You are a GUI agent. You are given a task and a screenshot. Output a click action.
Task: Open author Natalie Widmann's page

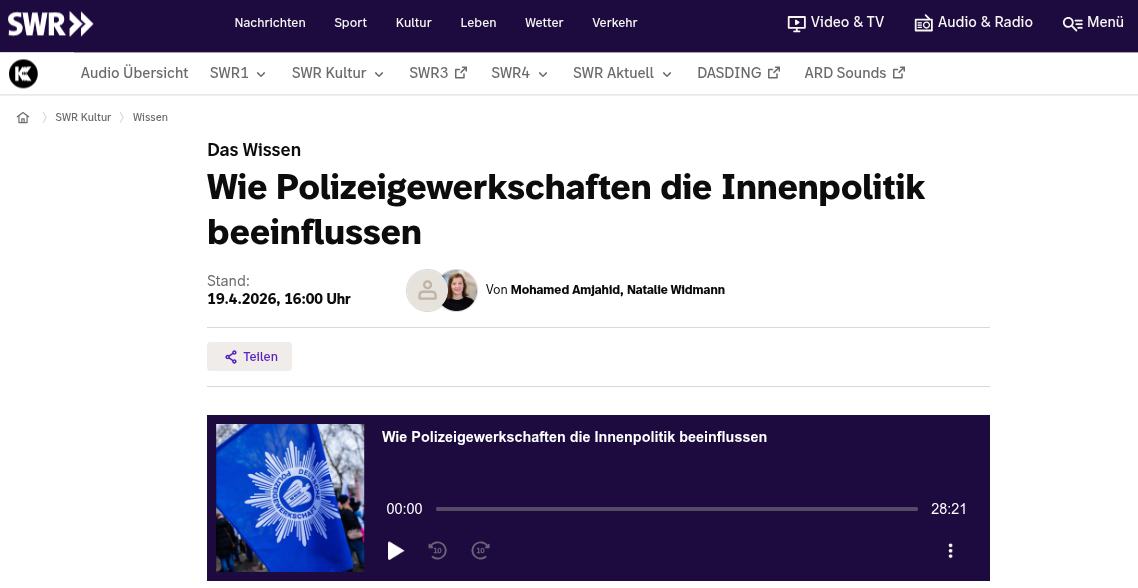(676, 290)
